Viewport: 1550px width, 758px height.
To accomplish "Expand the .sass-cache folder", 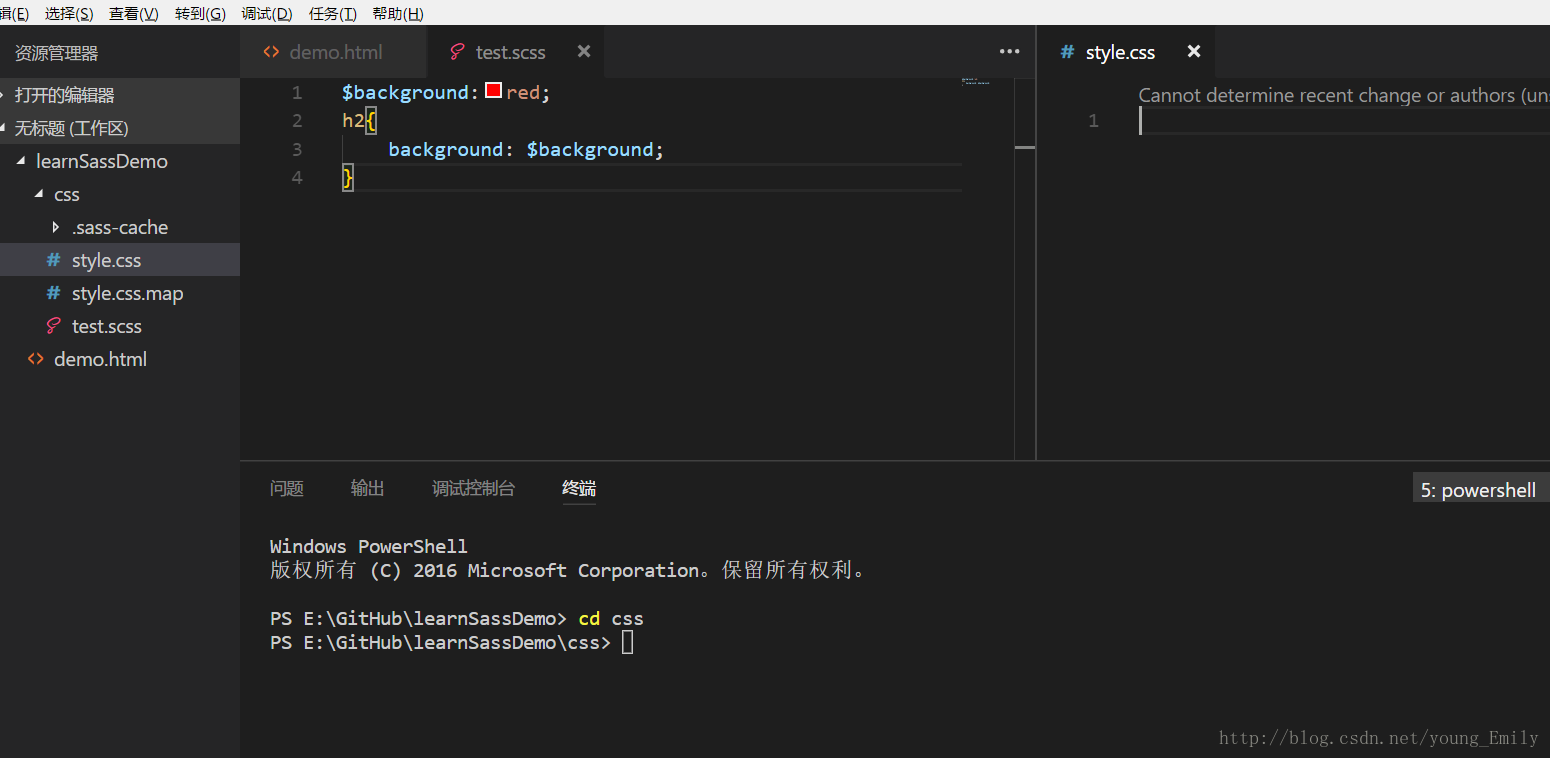I will 120,227.
